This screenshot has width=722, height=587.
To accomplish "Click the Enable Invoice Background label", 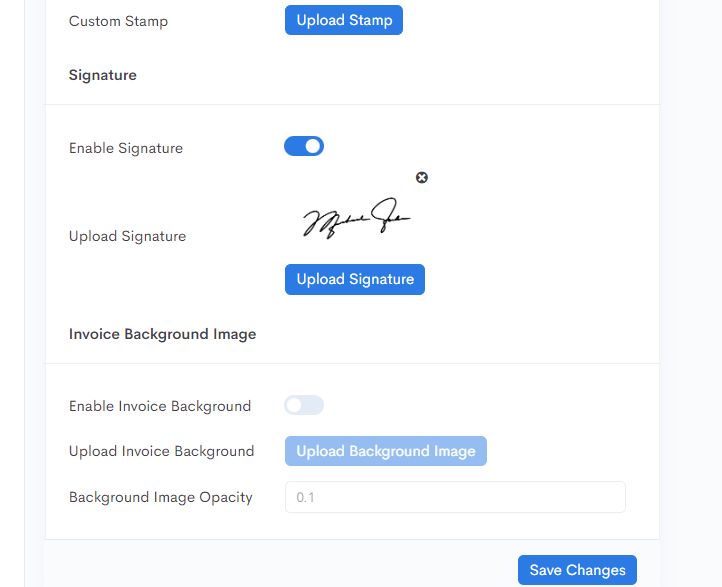I will pyautogui.click(x=160, y=406).
